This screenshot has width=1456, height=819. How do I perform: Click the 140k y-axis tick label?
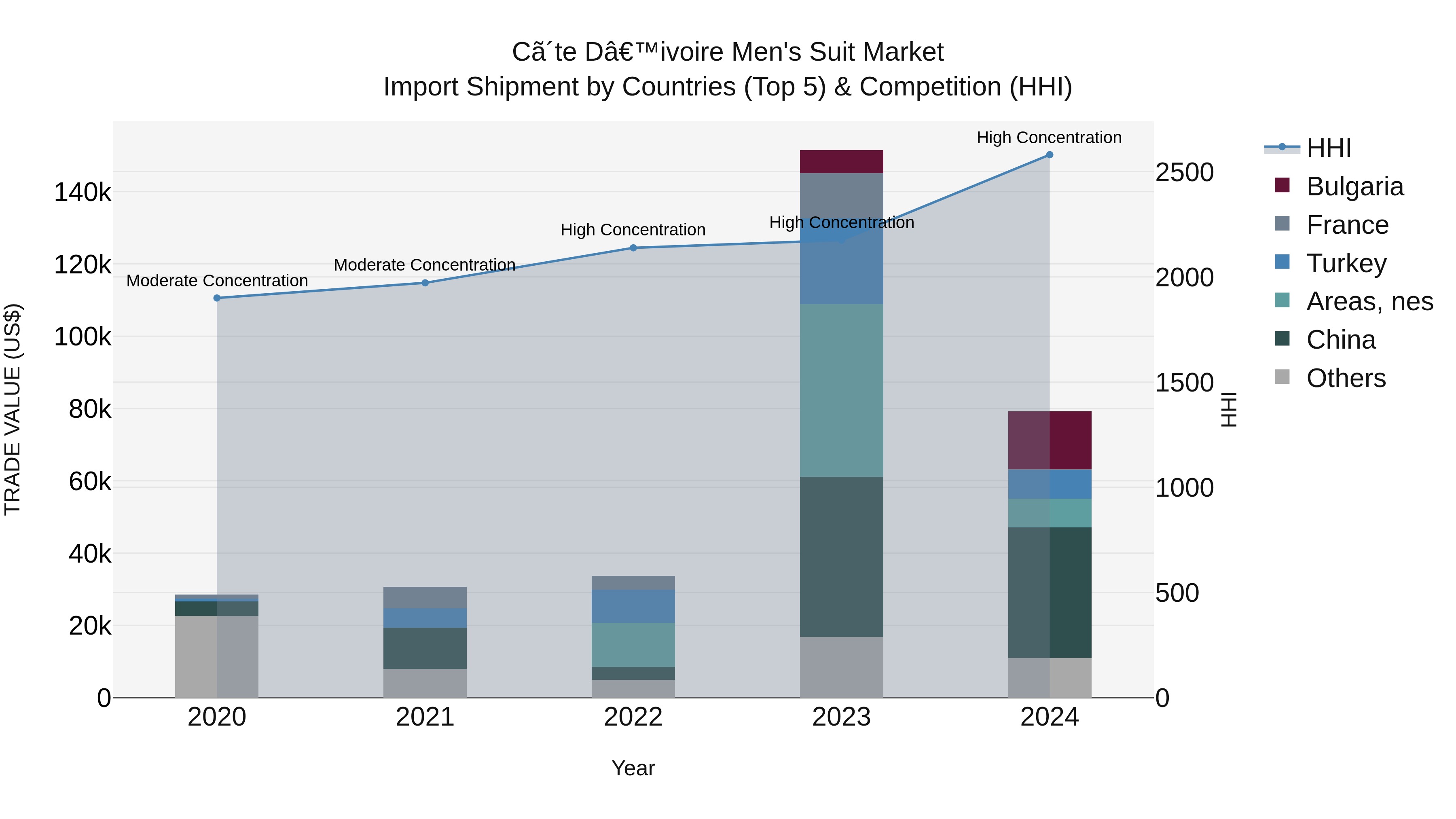[x=83, y=192]
